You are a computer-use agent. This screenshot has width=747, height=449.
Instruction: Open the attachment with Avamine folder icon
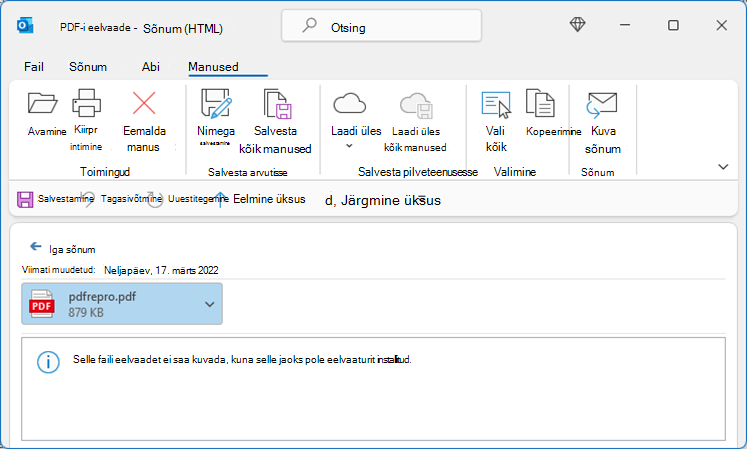point(42,103)
